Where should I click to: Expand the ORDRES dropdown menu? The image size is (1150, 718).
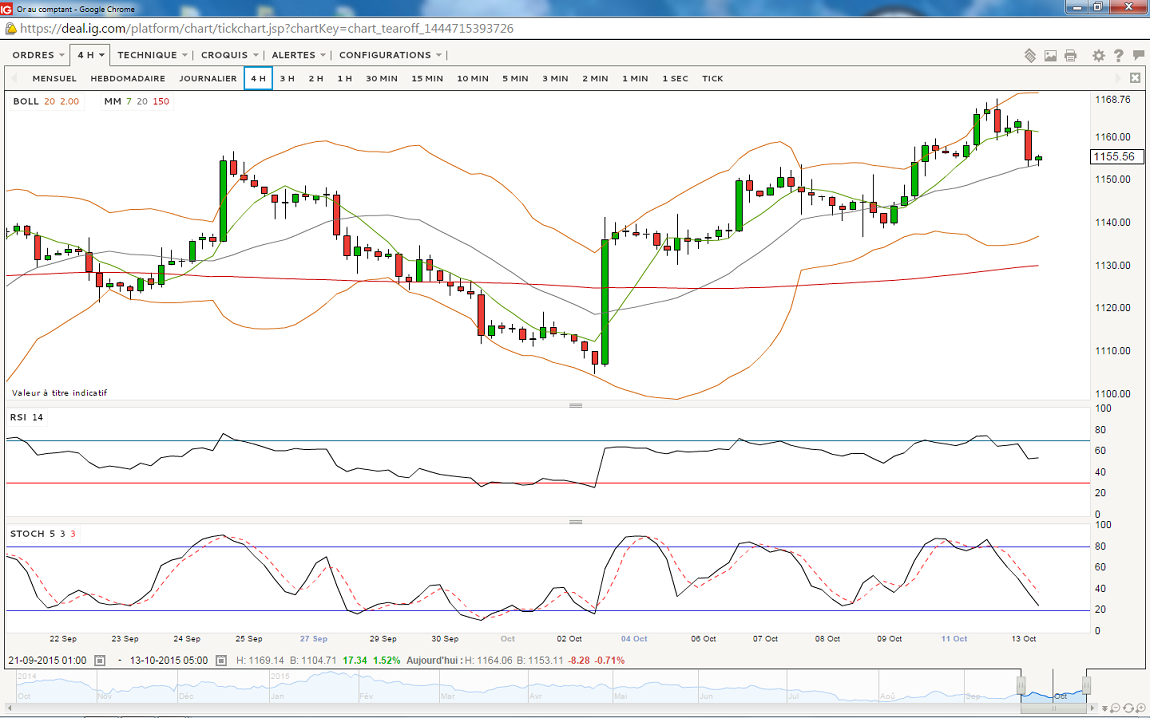tap(38, 55)
